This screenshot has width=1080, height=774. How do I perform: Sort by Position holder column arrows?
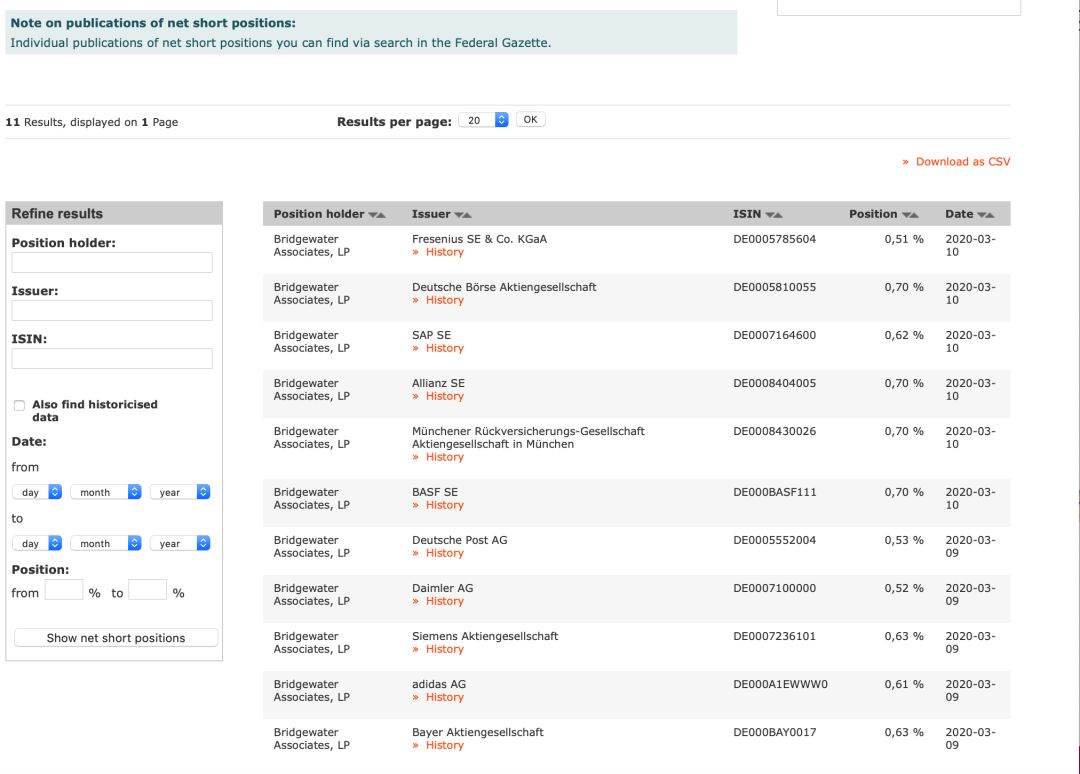(x=377, y=214)
